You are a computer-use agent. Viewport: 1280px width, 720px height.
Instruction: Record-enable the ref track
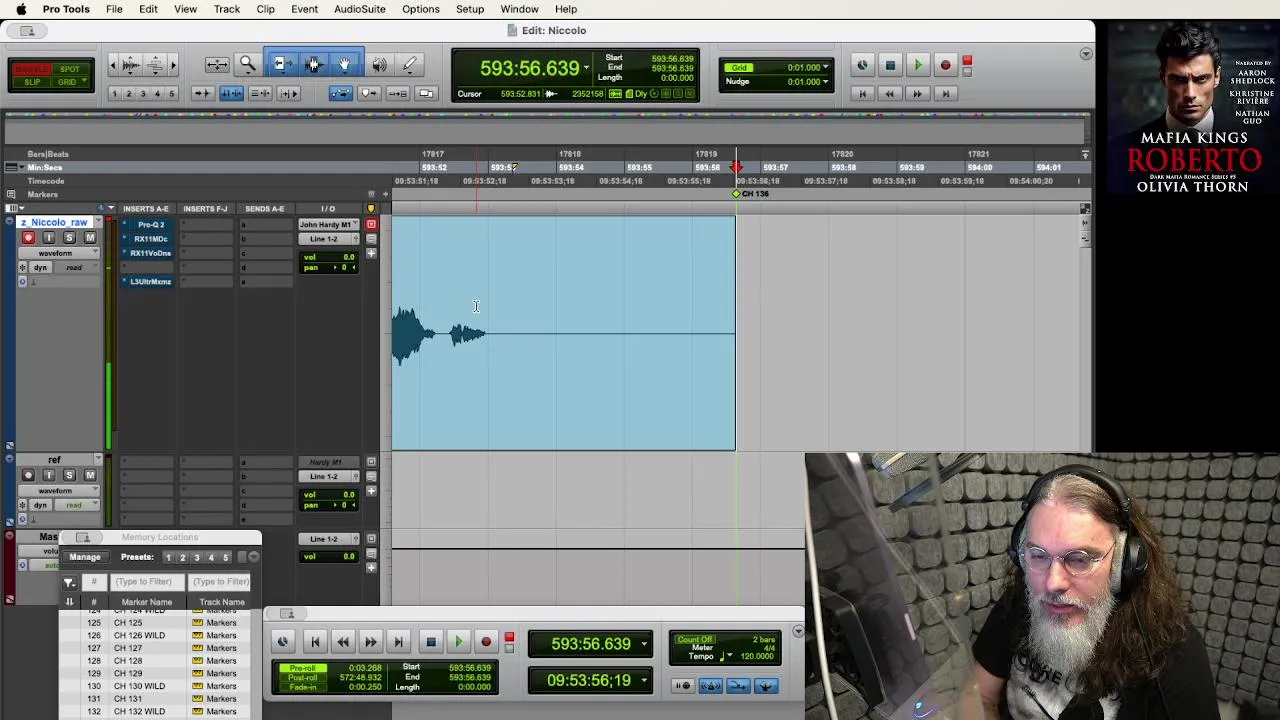click(x=28, y=476)
